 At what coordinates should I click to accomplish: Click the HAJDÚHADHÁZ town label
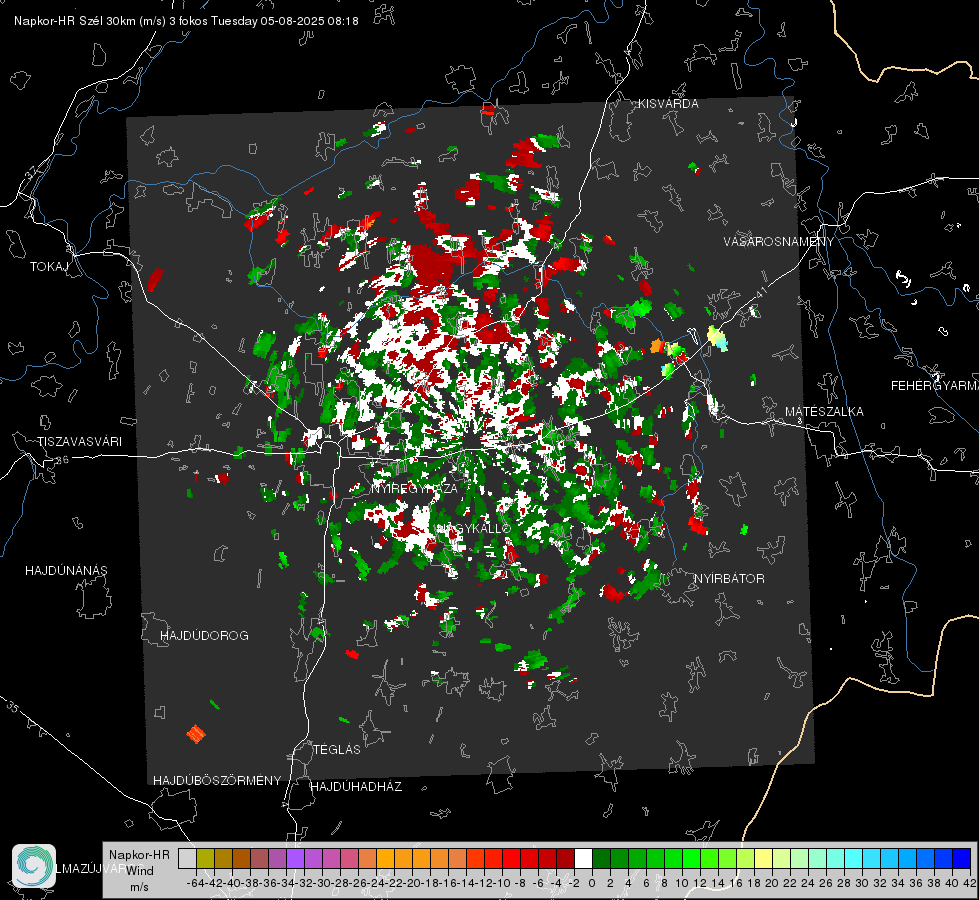coord(356,786)
